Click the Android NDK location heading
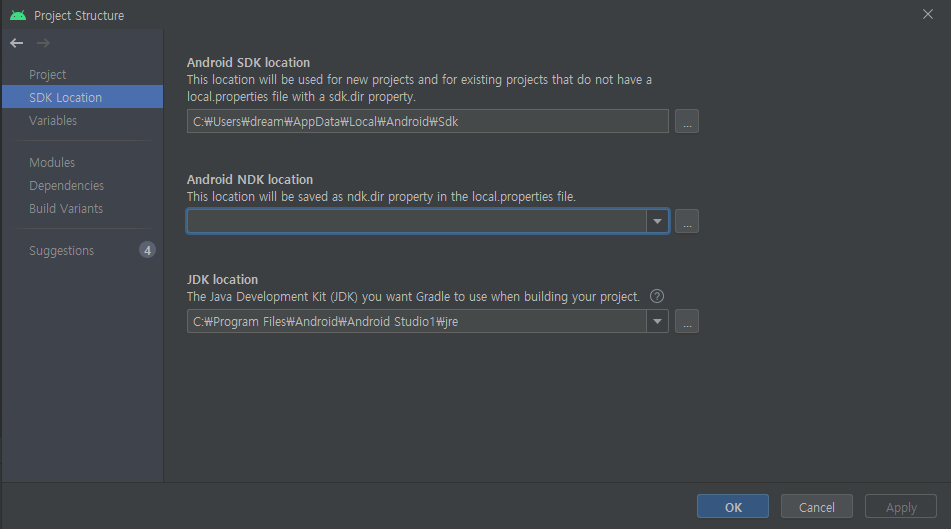The width and height of the screenshot is (951, 529). 250,180
